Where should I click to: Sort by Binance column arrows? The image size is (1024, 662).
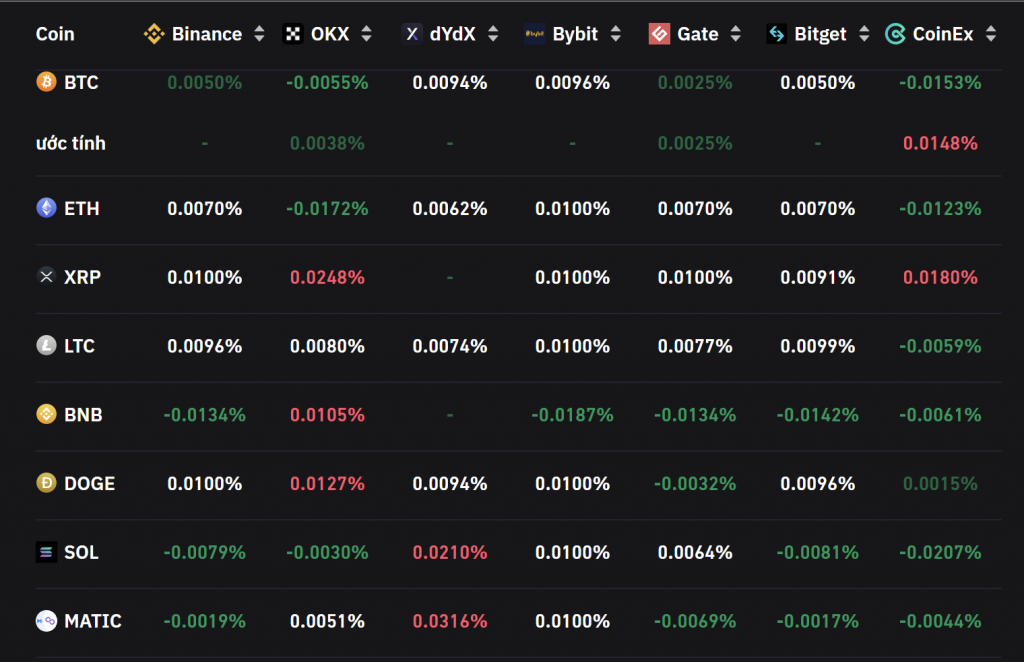259,34
